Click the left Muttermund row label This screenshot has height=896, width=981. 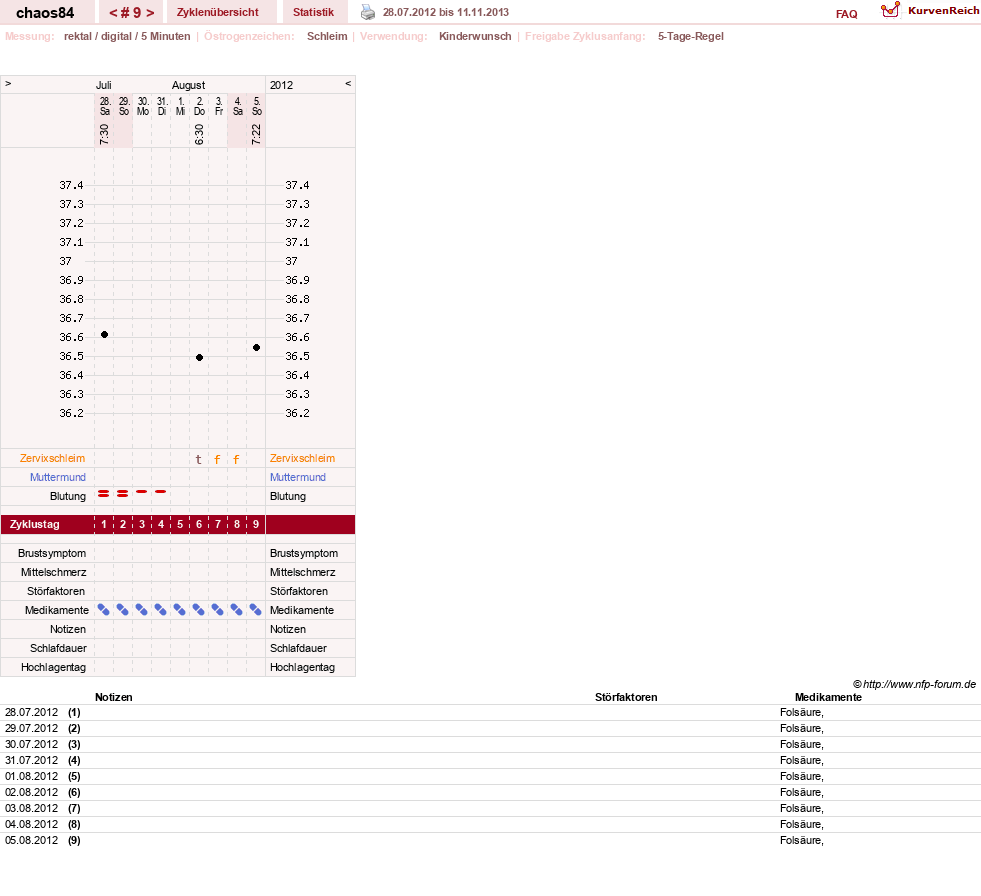coord(58,477)
